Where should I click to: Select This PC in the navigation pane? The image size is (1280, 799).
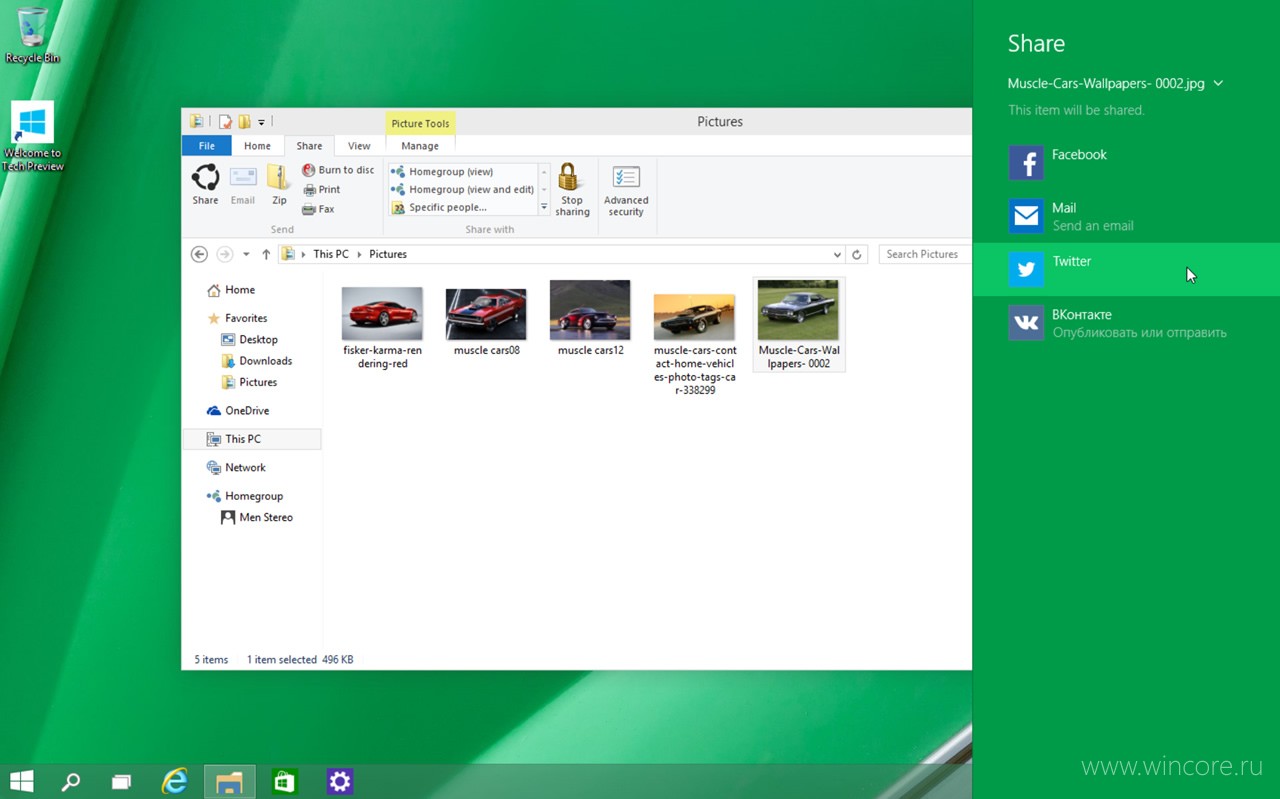[252, 439]
